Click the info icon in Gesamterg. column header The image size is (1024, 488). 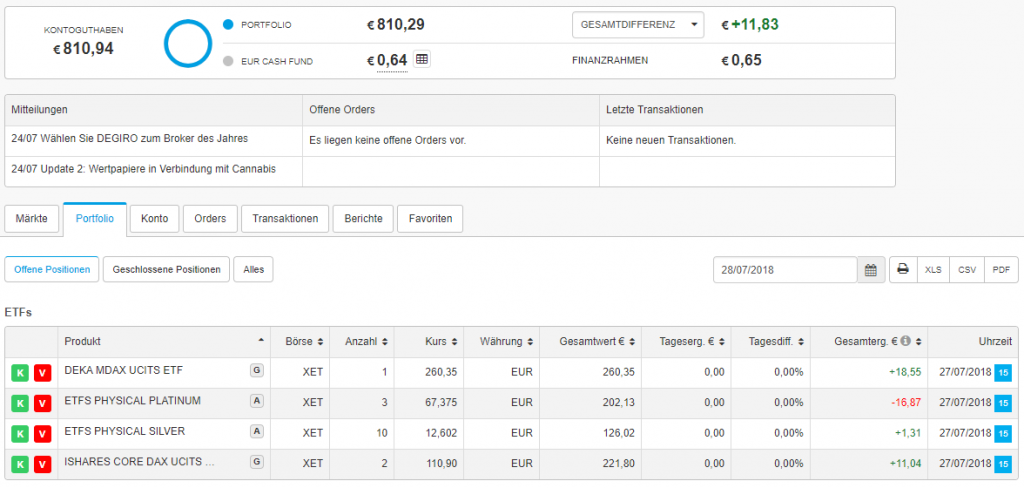[905, 342]
